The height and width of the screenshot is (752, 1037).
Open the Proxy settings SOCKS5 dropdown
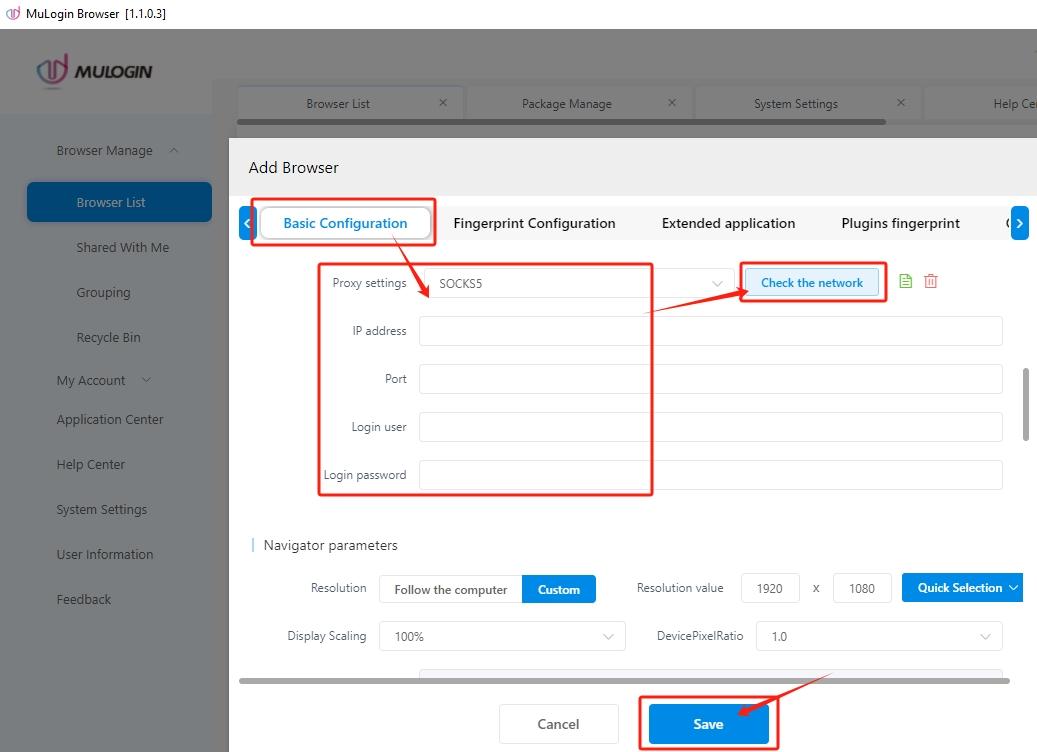[578, 283]
